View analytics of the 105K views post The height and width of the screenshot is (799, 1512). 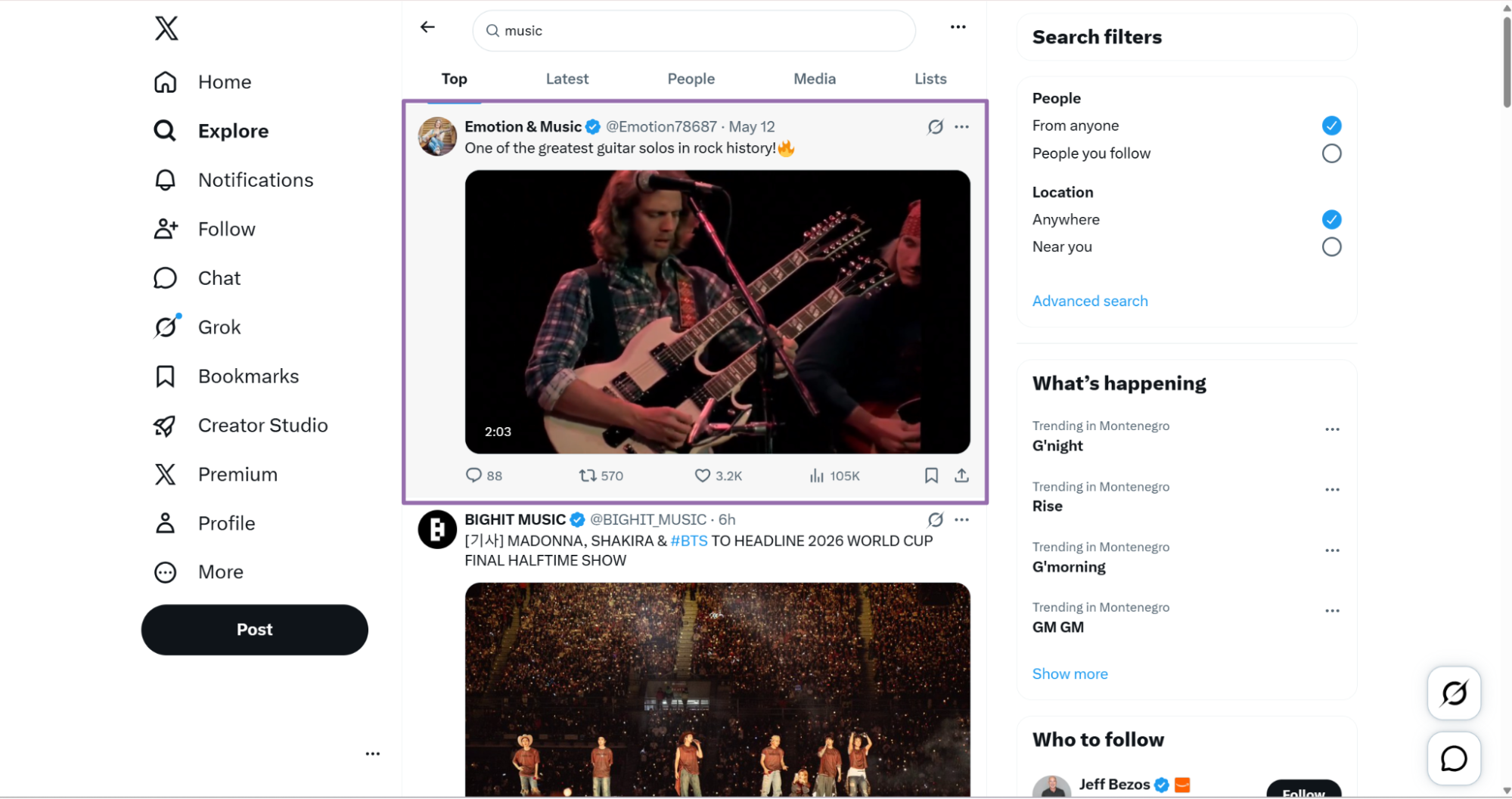tap(834, 475)
